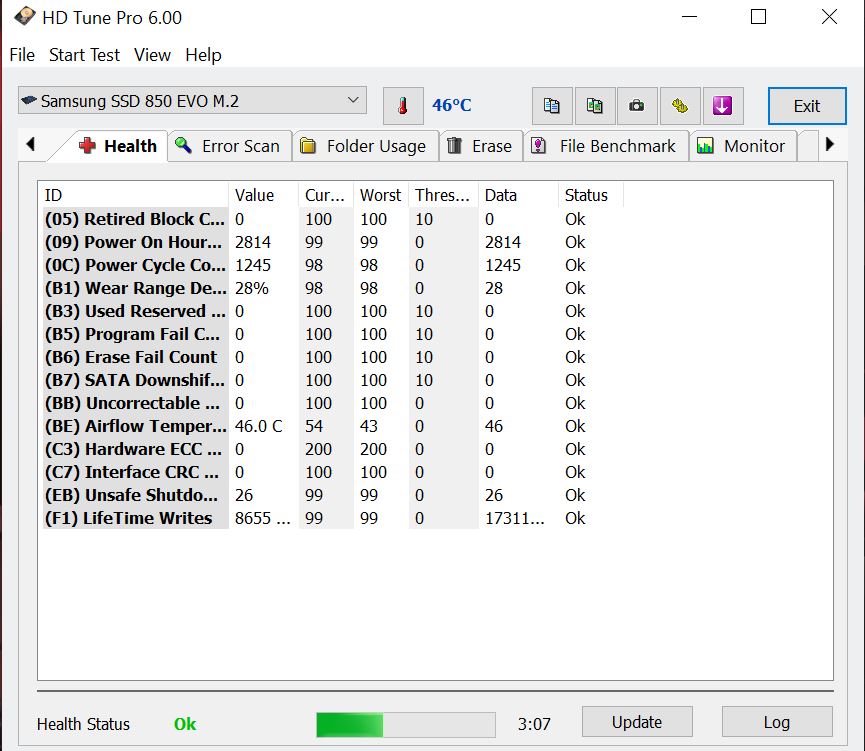
Task: Click the thermometer temperature icon button
Action: (x=403, y=105)
